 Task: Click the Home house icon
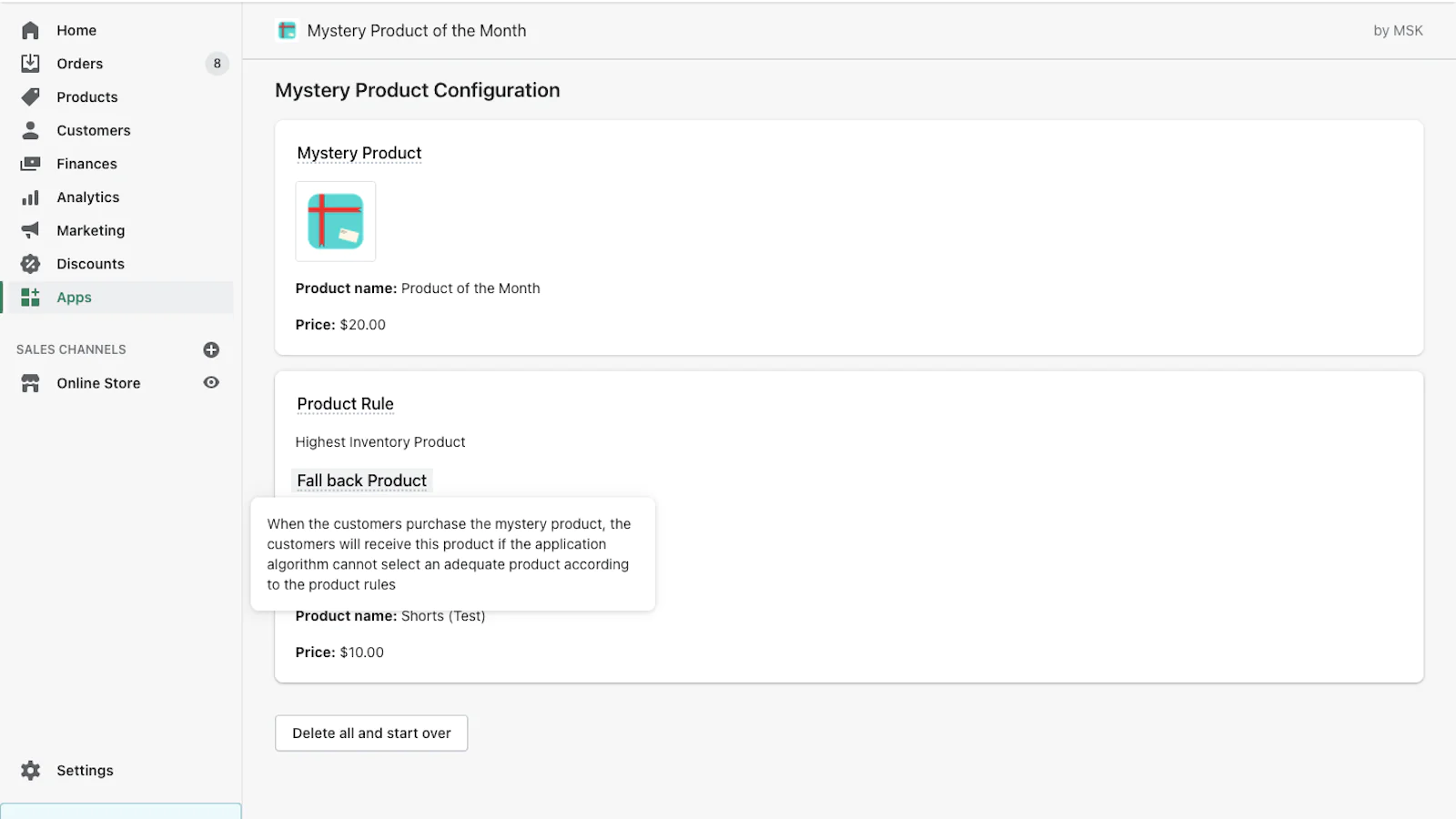[30, 30]
